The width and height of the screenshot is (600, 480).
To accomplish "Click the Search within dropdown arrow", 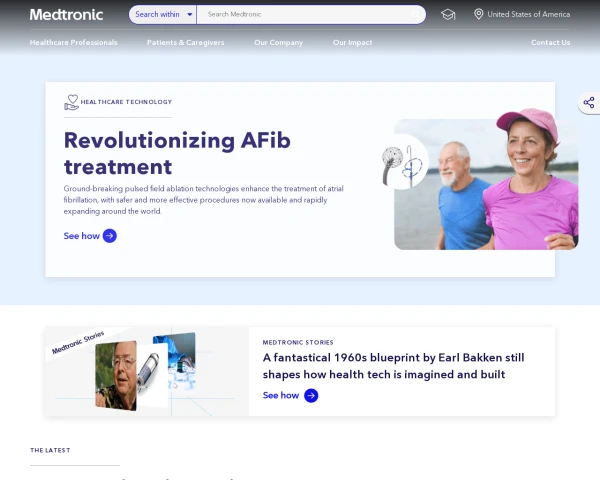I will click(190, 15).
